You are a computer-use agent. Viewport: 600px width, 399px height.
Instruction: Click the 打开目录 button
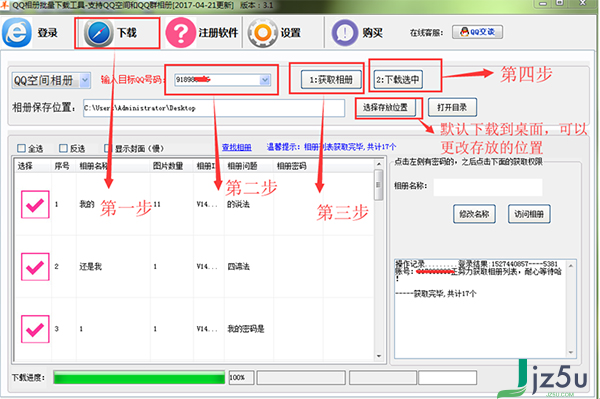pos(452,107)
